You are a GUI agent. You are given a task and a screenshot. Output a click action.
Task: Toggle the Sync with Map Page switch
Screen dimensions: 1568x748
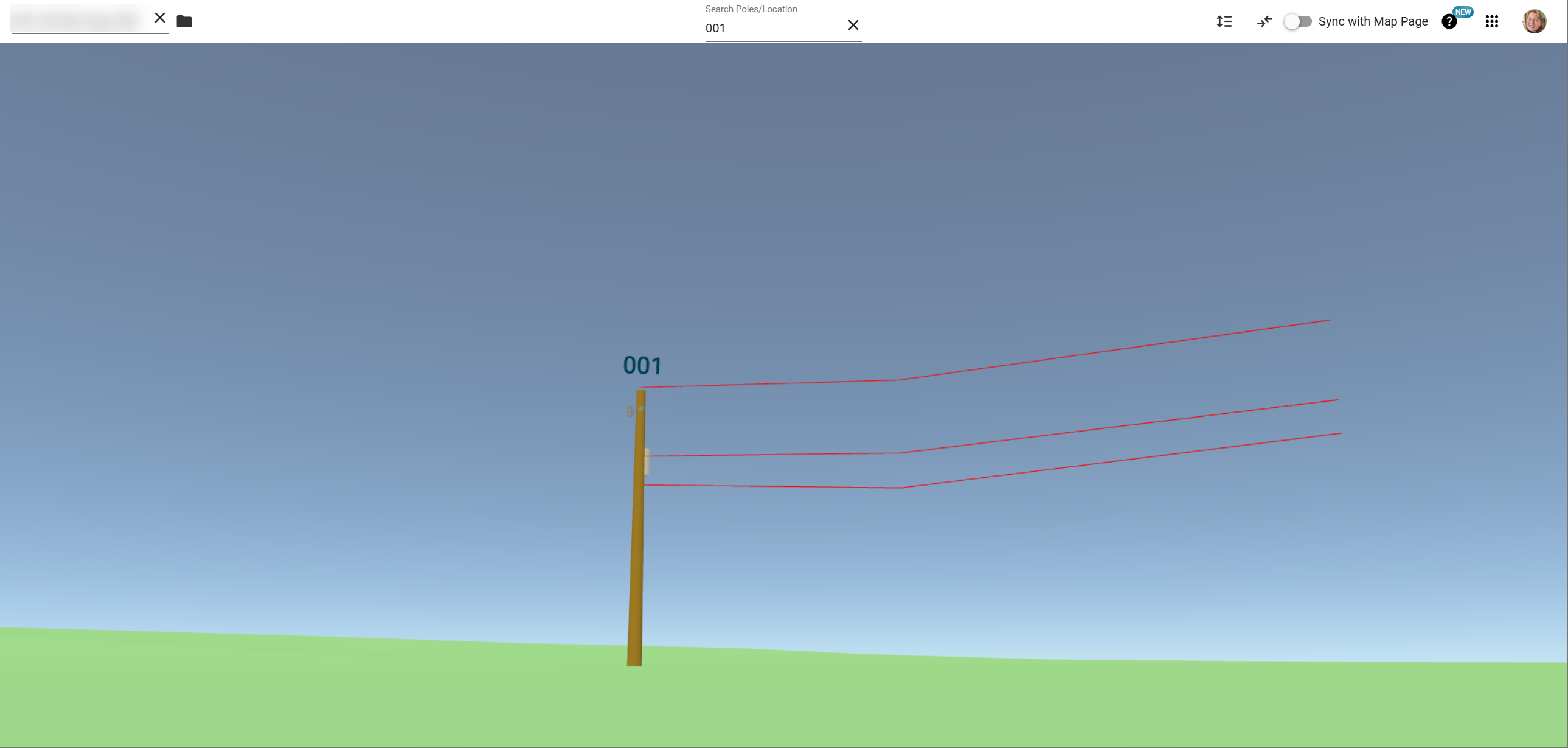(x=1297, y=22)
